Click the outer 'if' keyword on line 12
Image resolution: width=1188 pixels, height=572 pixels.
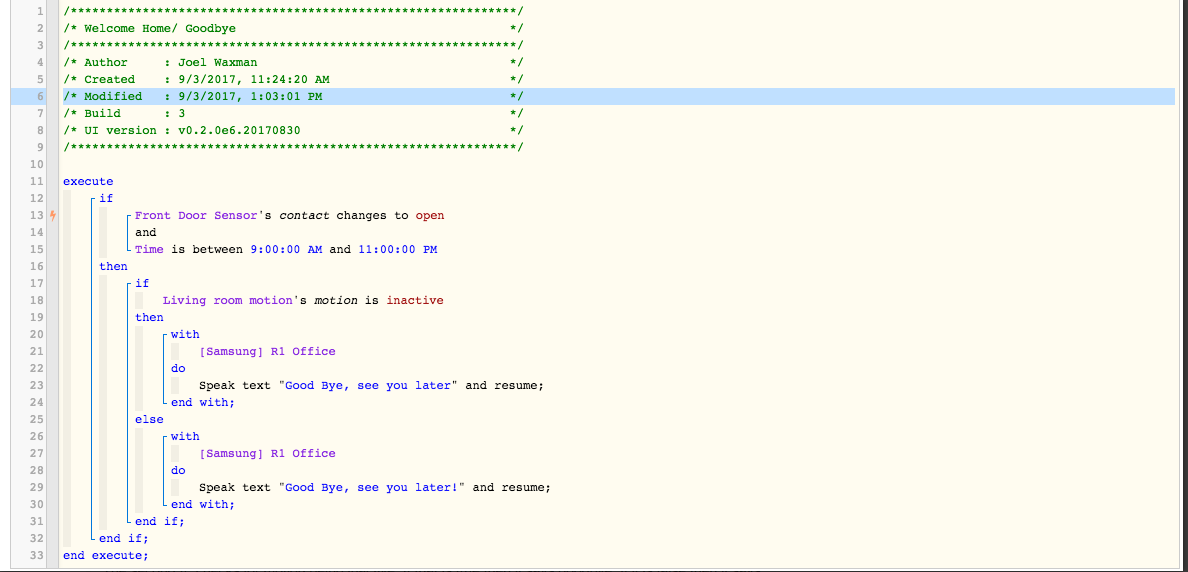click(x=106, y=198)
